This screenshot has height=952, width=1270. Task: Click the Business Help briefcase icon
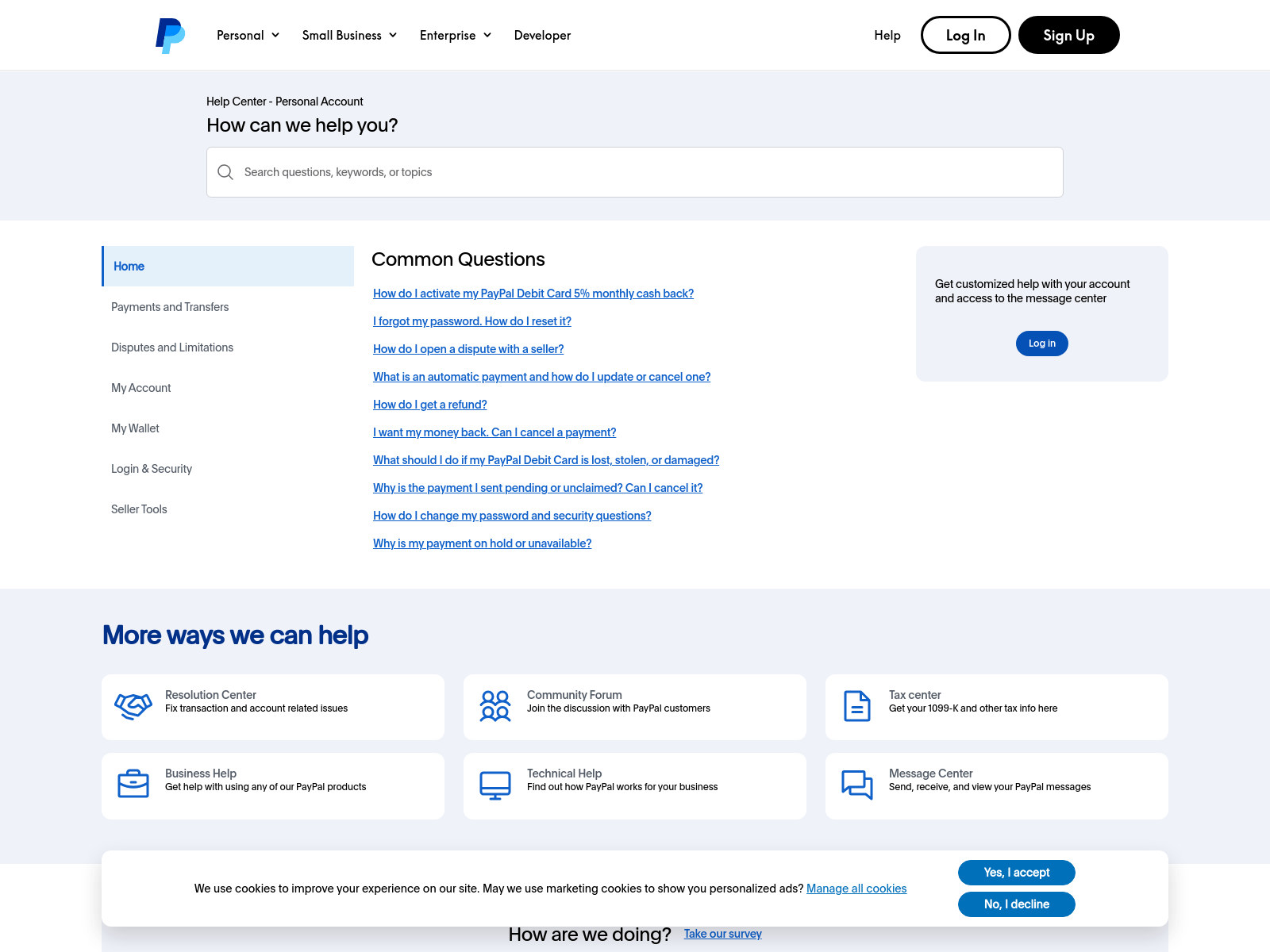click(x=133, y=784)
